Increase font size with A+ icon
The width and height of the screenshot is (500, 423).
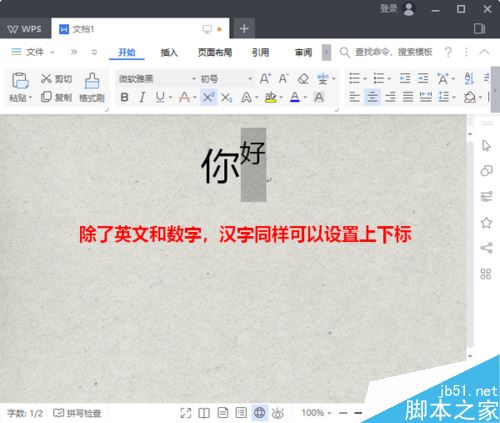point(265,79)
